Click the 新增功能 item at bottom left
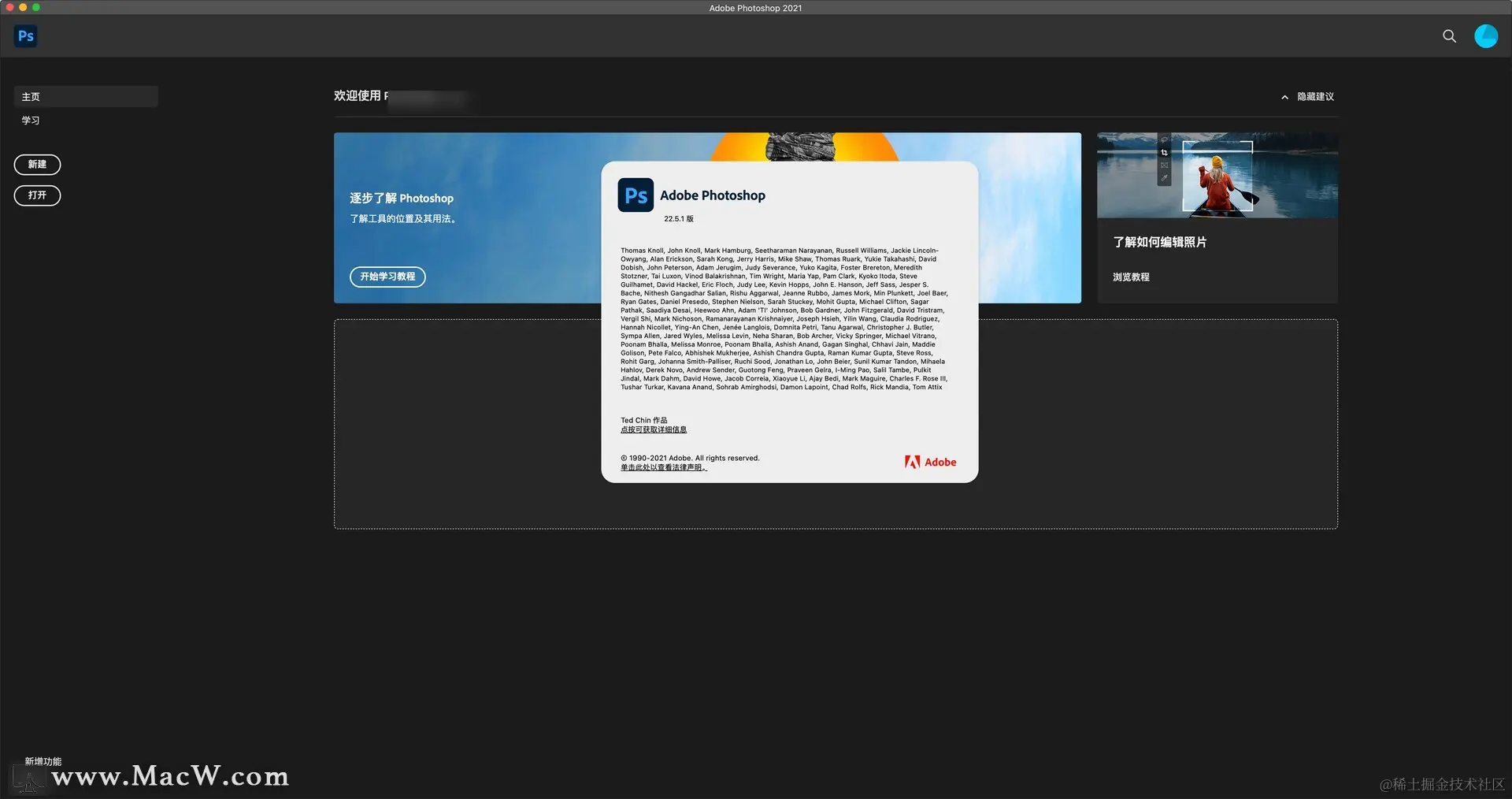The image size is (1512, 799). click(x=43, y=761)
